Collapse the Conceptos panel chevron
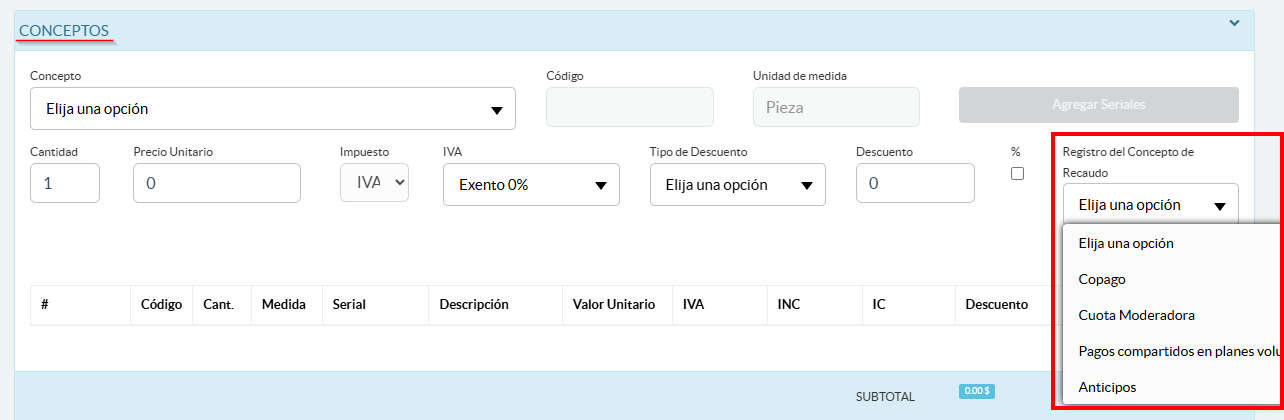Screen dimensions: 1284x420 coord(1234,23)
